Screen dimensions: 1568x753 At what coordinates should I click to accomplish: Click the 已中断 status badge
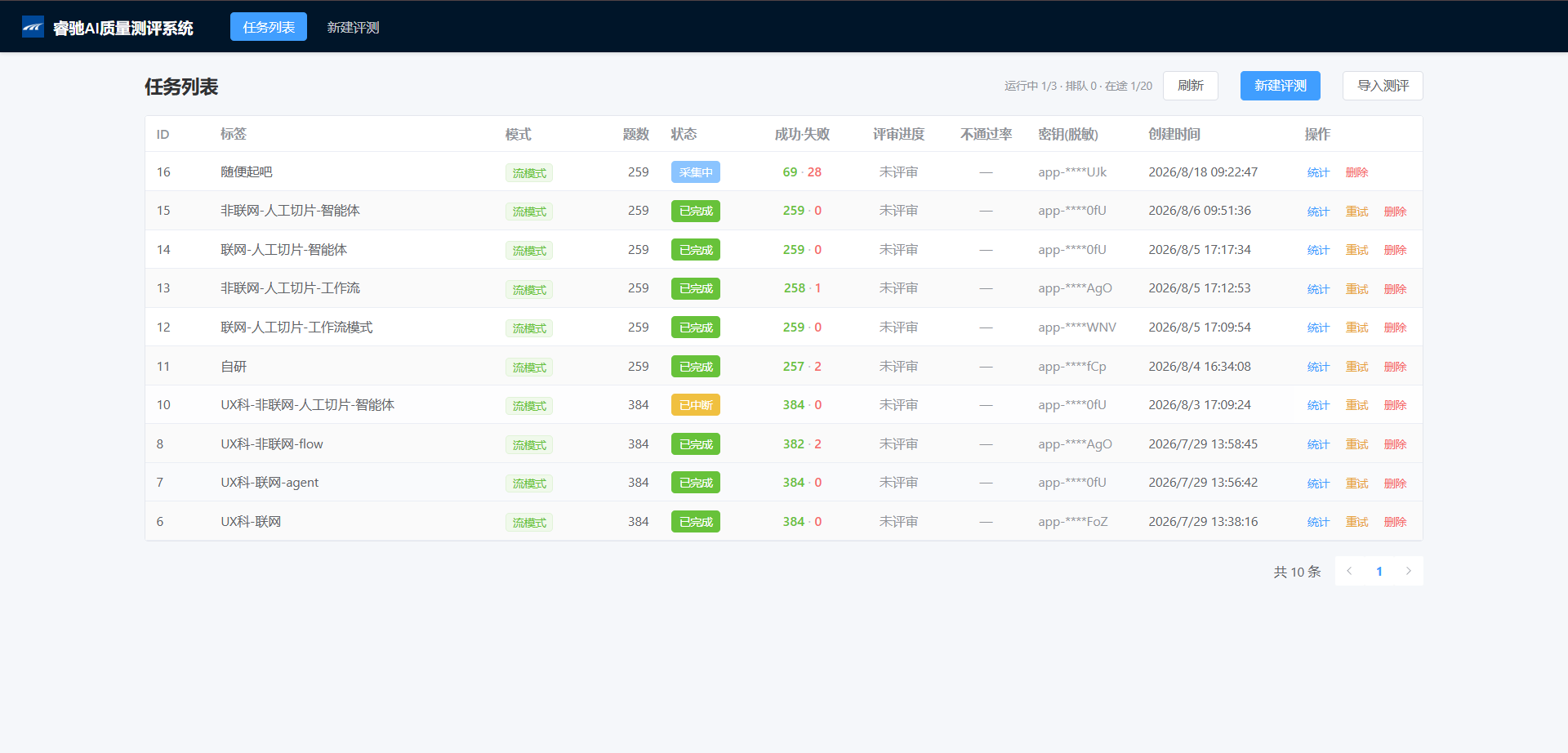point(696,405)
